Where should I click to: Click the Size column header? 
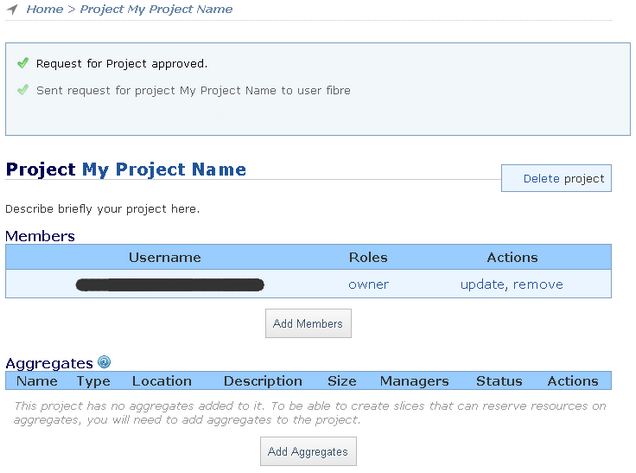pyautogui.click(x=342, y=381)
